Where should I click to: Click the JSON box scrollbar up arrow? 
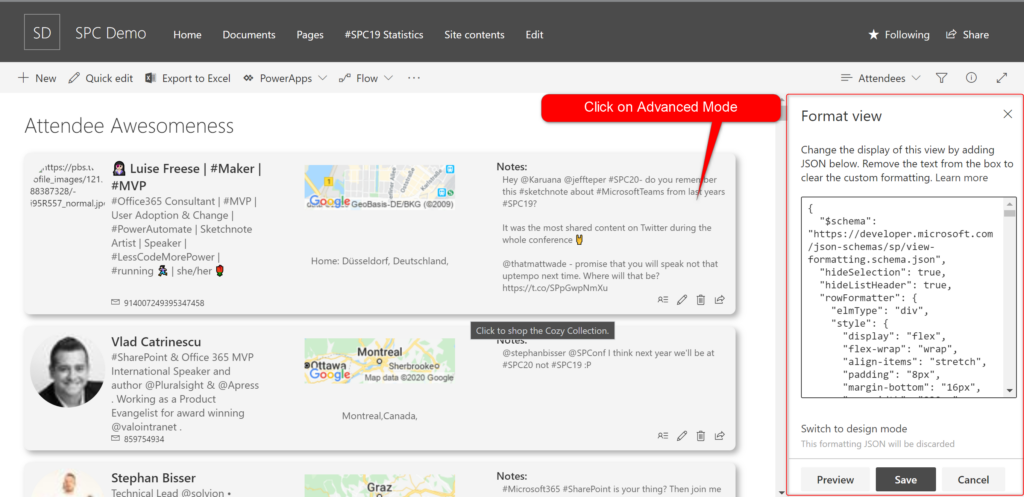coord(1010,203)
